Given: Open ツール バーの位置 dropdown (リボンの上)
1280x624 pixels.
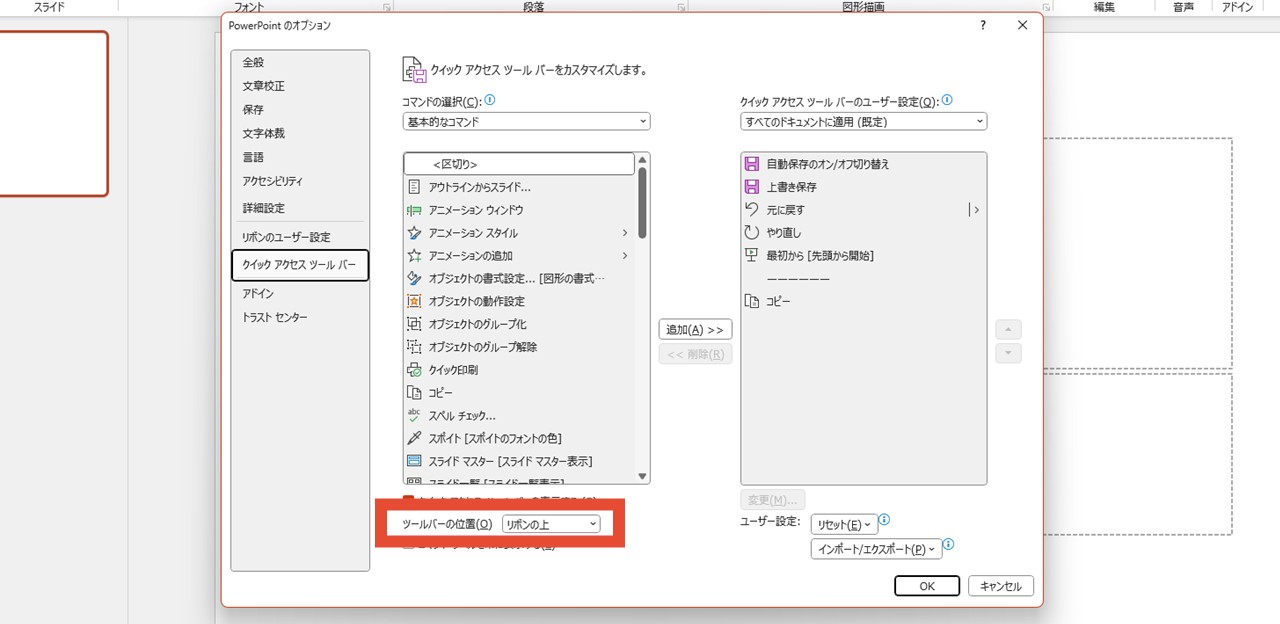Looking at the screenshot, I should tap(551, 524).
